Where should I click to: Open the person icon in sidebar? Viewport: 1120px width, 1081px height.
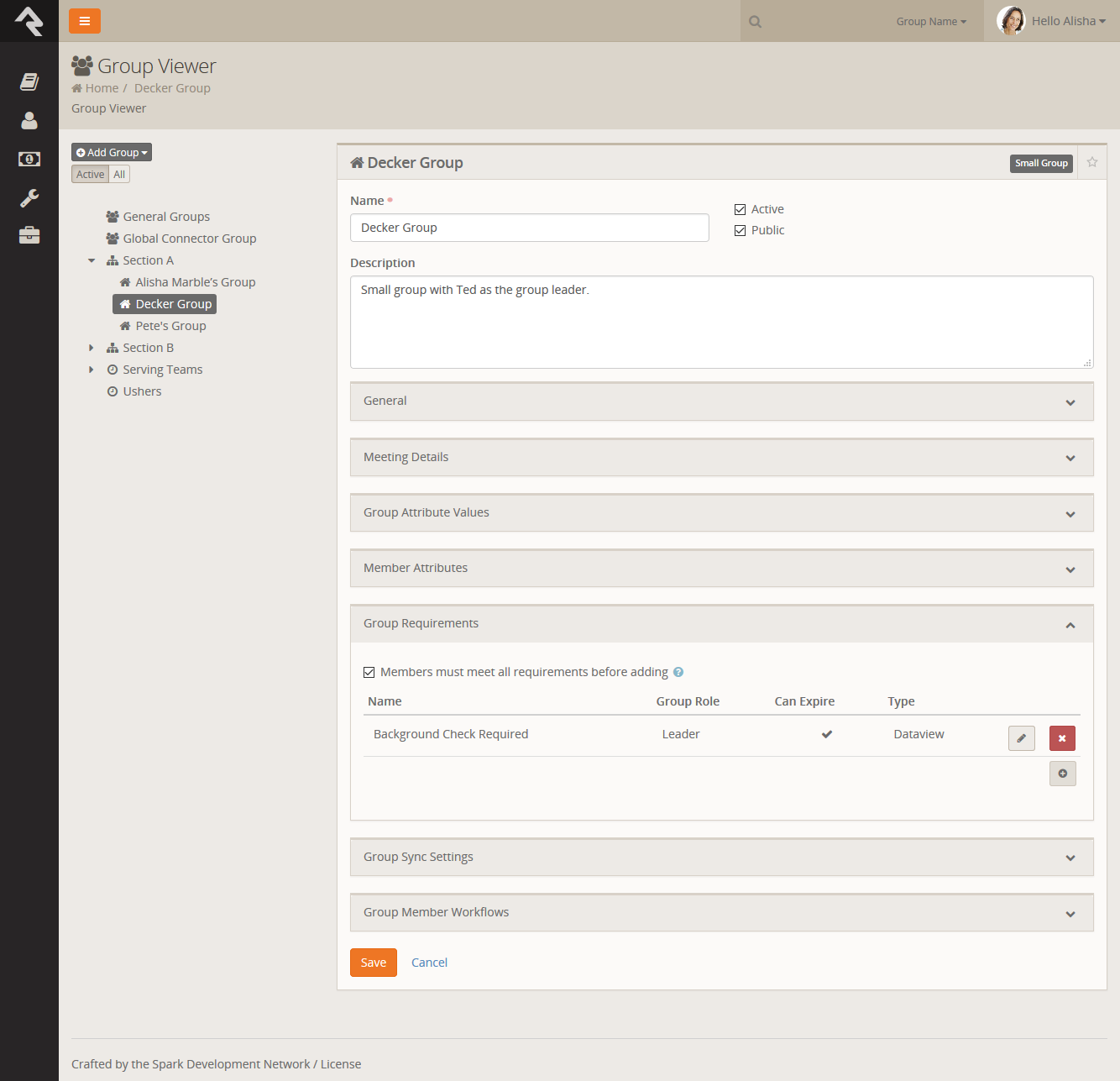(29, 121)
